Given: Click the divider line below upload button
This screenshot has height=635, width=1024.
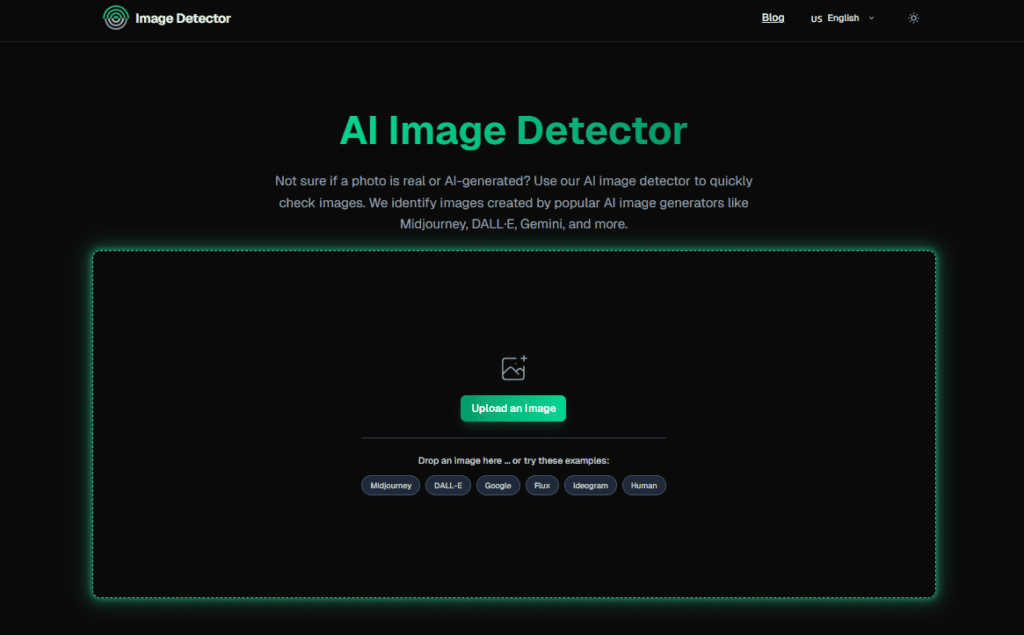Looking at the screenshot, I should coord(513,438).
